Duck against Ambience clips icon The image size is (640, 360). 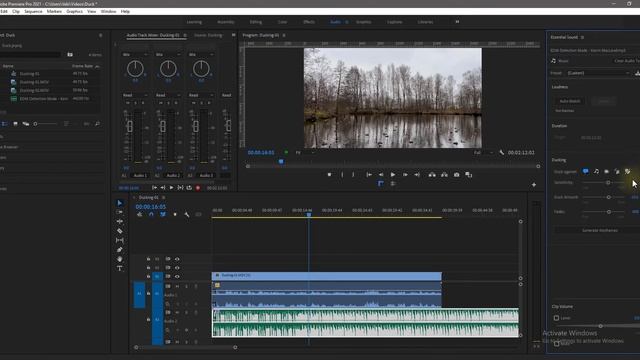[x=617, y=171]
